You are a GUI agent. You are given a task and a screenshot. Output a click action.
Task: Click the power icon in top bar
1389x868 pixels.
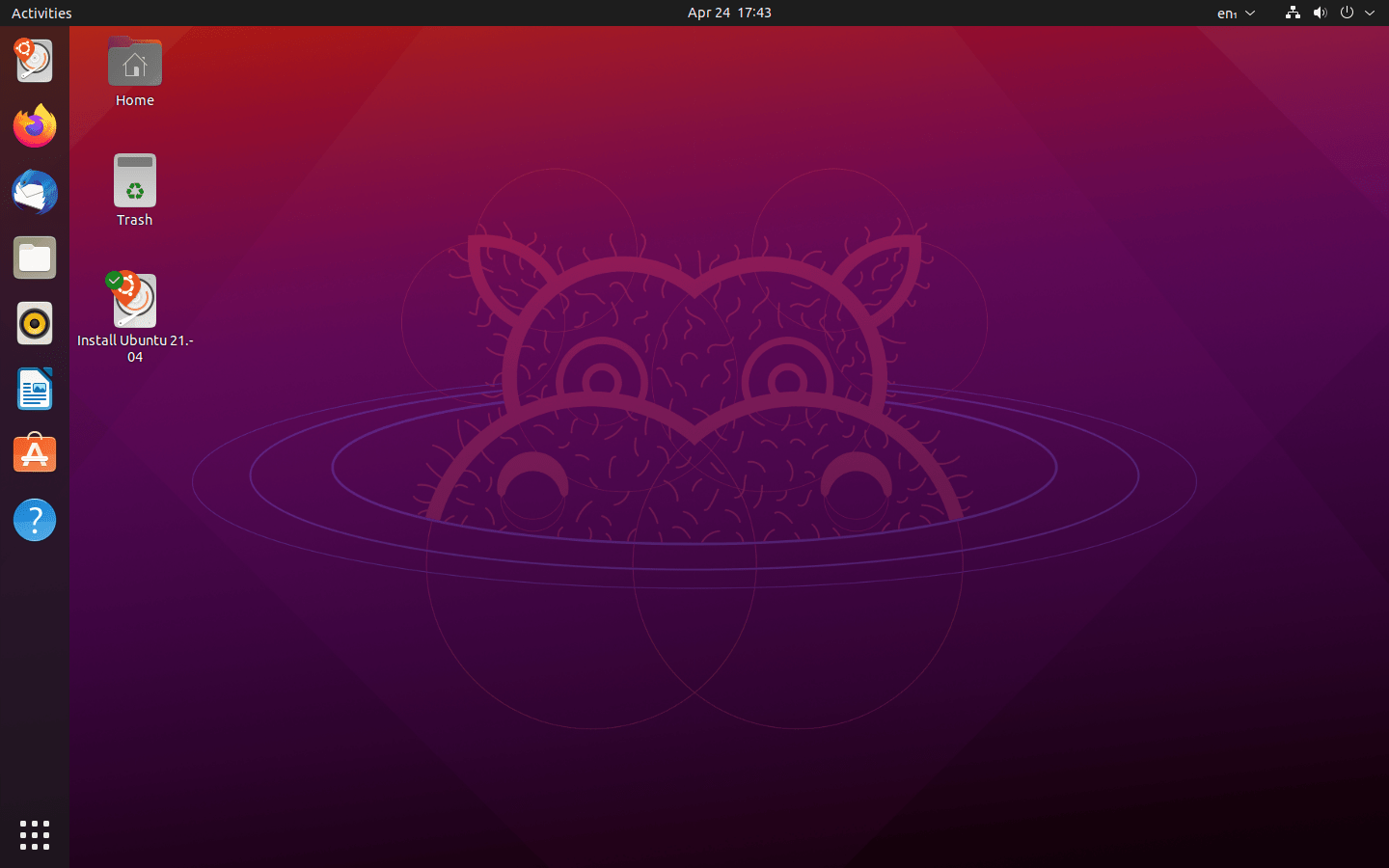(x=1347, y=13)
